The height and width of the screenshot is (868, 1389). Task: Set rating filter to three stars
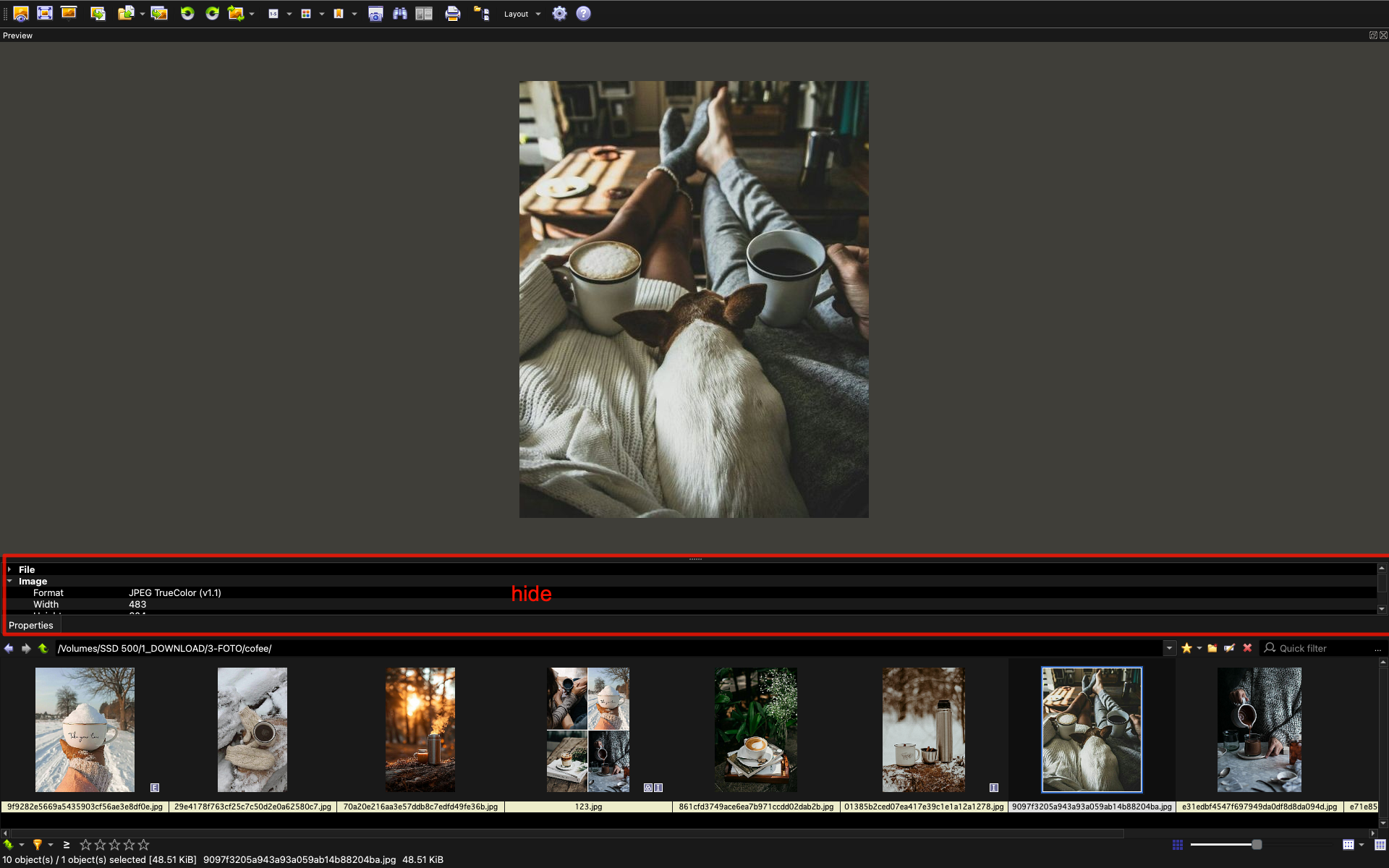(x=114, y=844)
